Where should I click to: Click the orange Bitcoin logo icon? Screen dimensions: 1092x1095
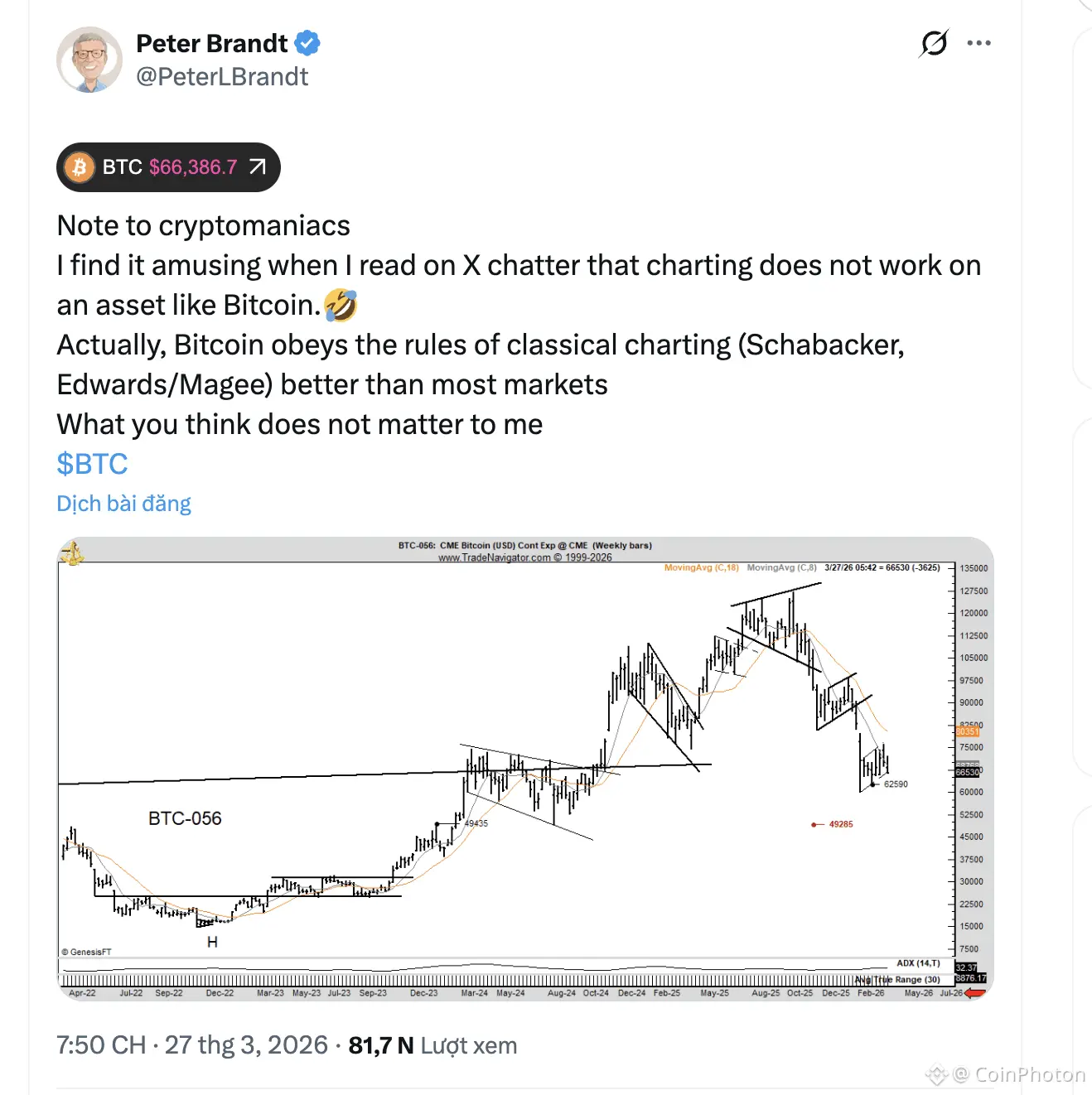[80, 167]
